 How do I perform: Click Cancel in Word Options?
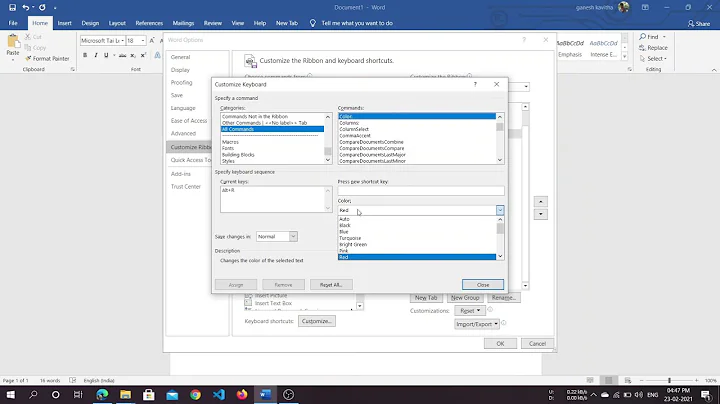[x=537, y=343]
